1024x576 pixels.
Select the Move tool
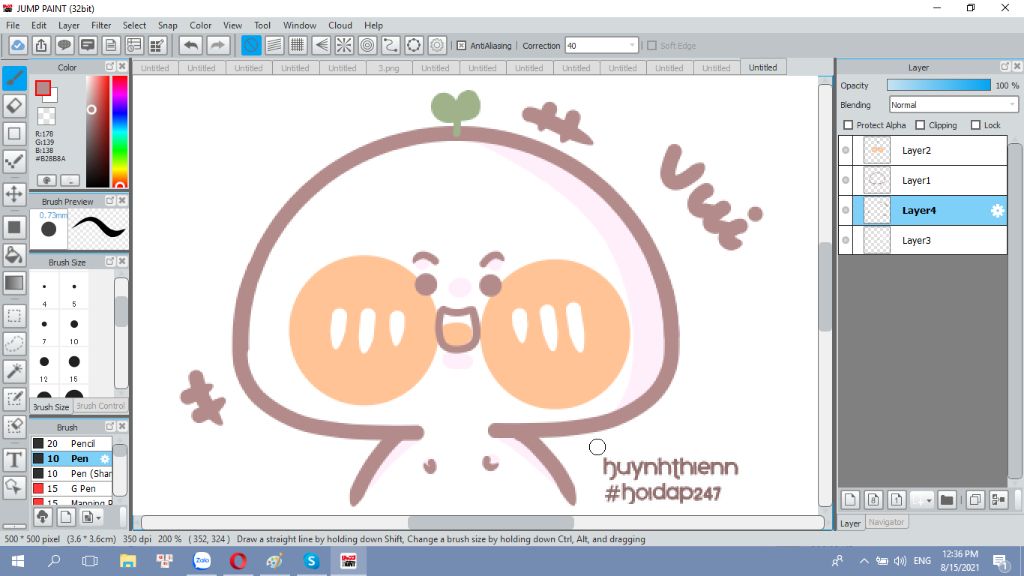(x=14, y=194)
